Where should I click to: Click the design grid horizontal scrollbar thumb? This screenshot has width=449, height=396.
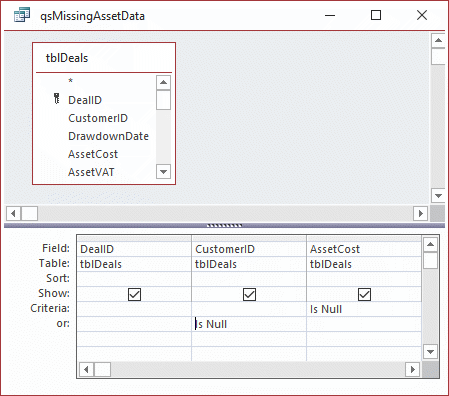(102, 369)
